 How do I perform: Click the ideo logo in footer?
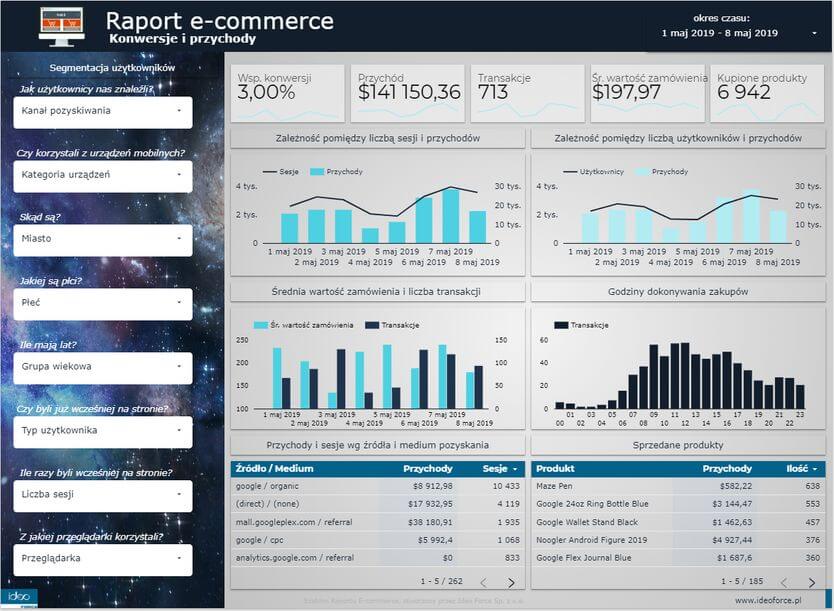(20, 597)
